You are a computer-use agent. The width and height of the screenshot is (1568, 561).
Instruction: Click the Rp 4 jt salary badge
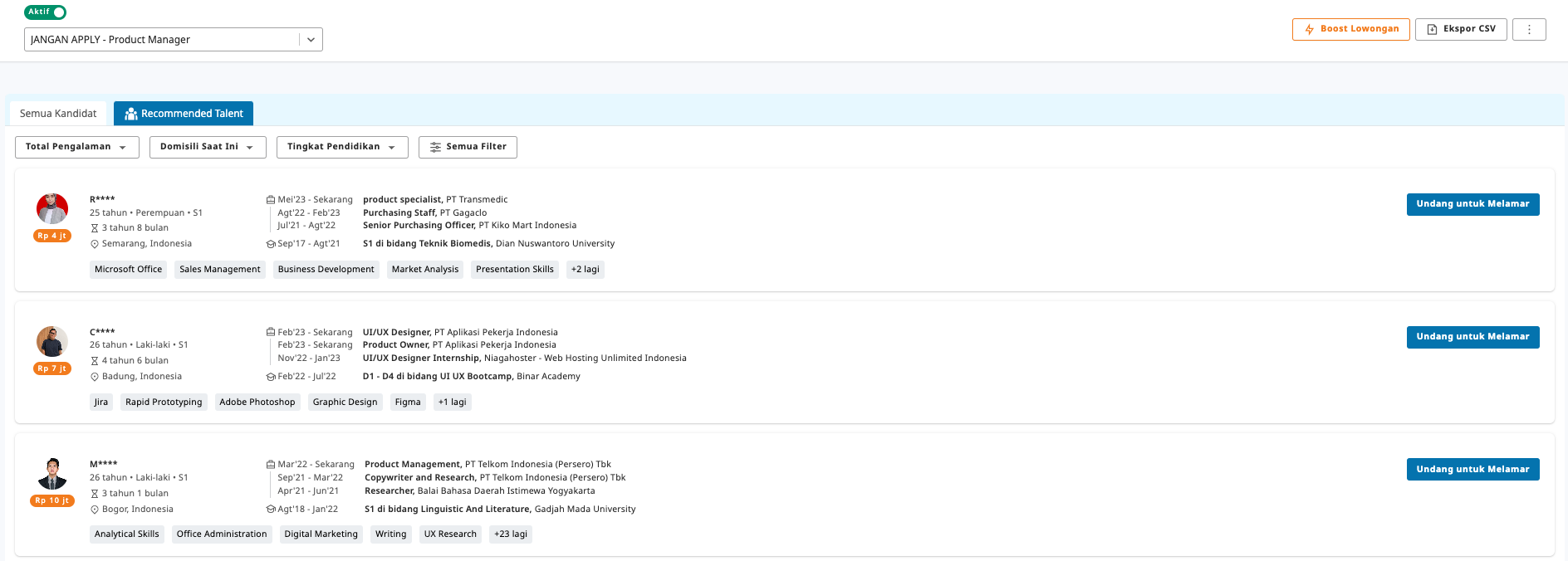[x=52, y=236]
